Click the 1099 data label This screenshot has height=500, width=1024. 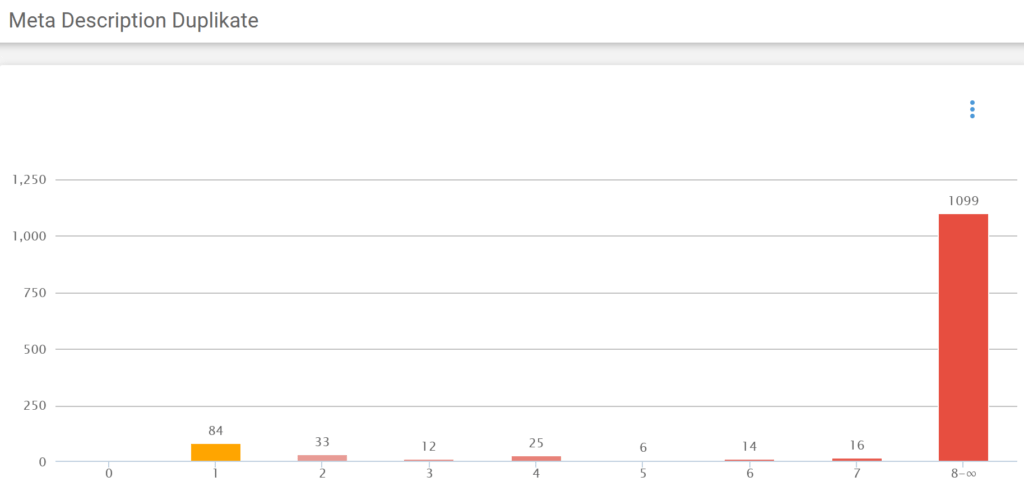tap(964, 201)
